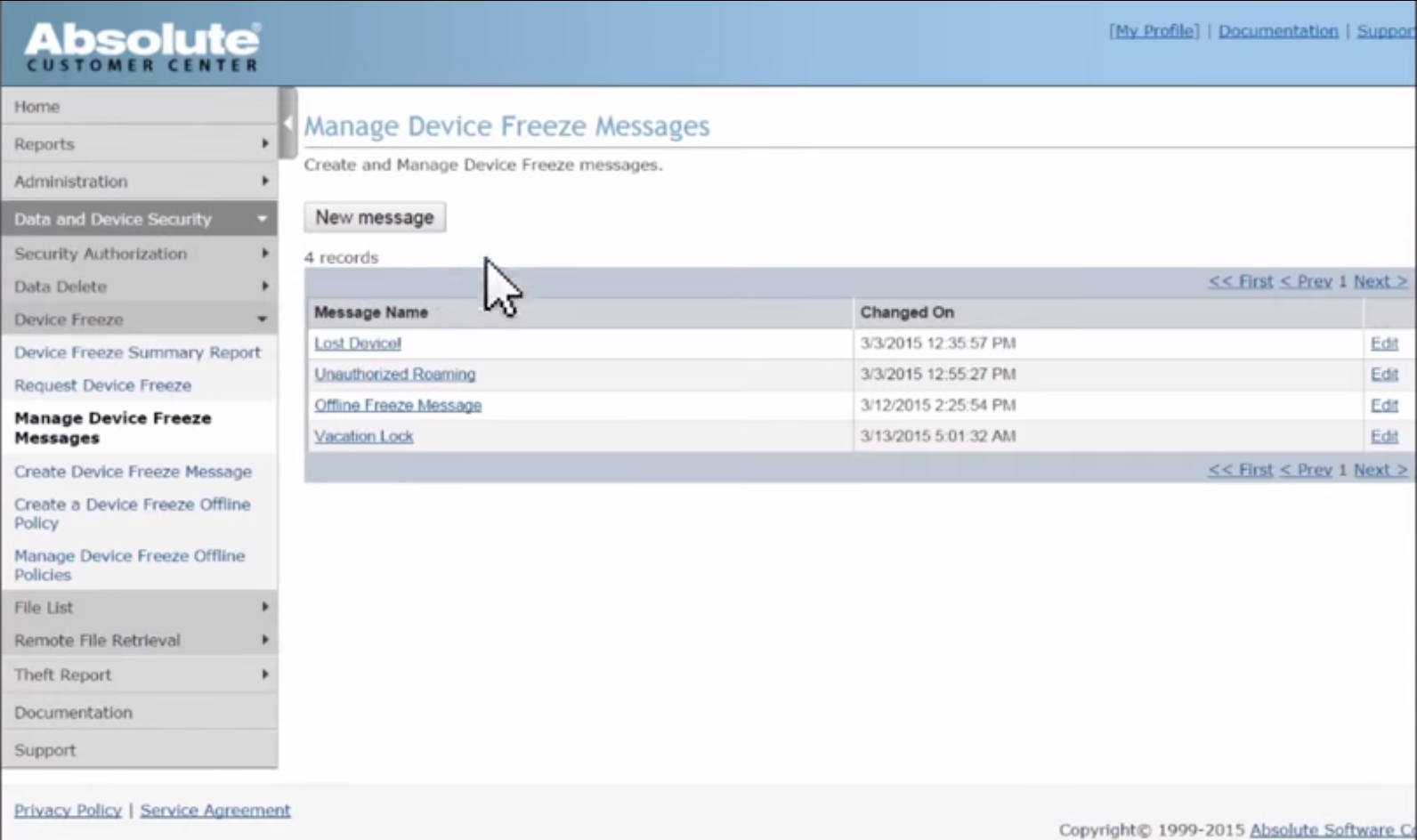Click top pagination Prev link
The width and height of the screenshot is (1417, 840).
(1306, 281)
